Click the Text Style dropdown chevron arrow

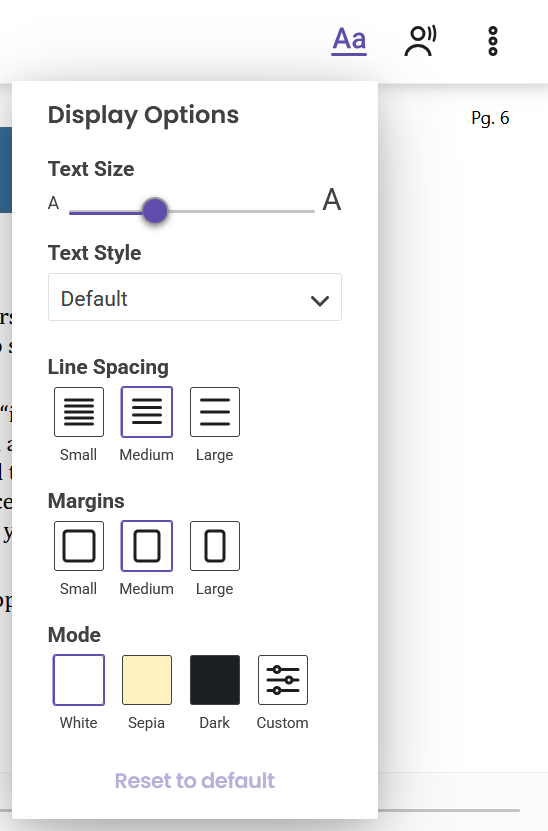tap(320, 300)
